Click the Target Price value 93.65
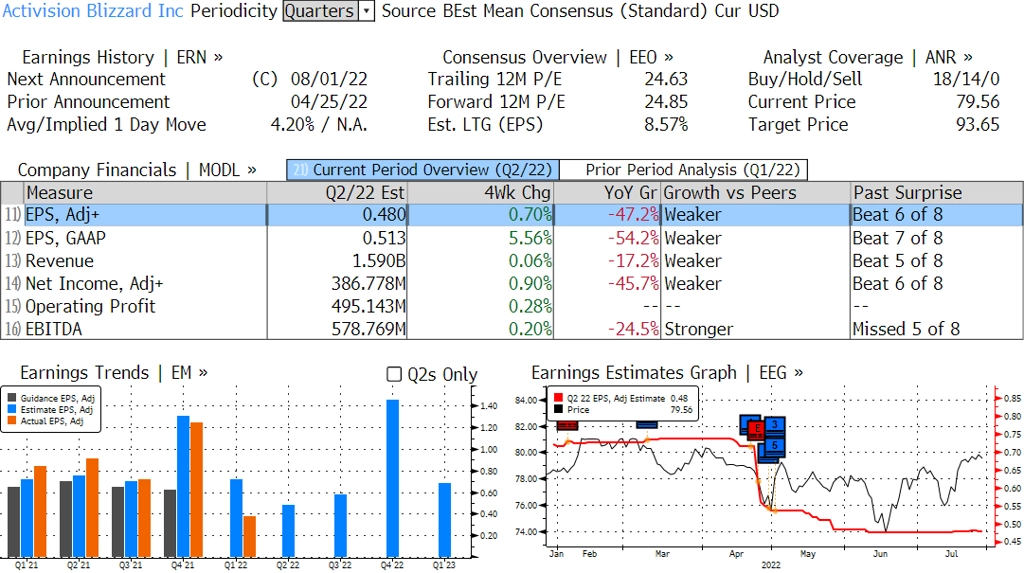The height and width of the screenshot is (573, 1024). (978, 125)
